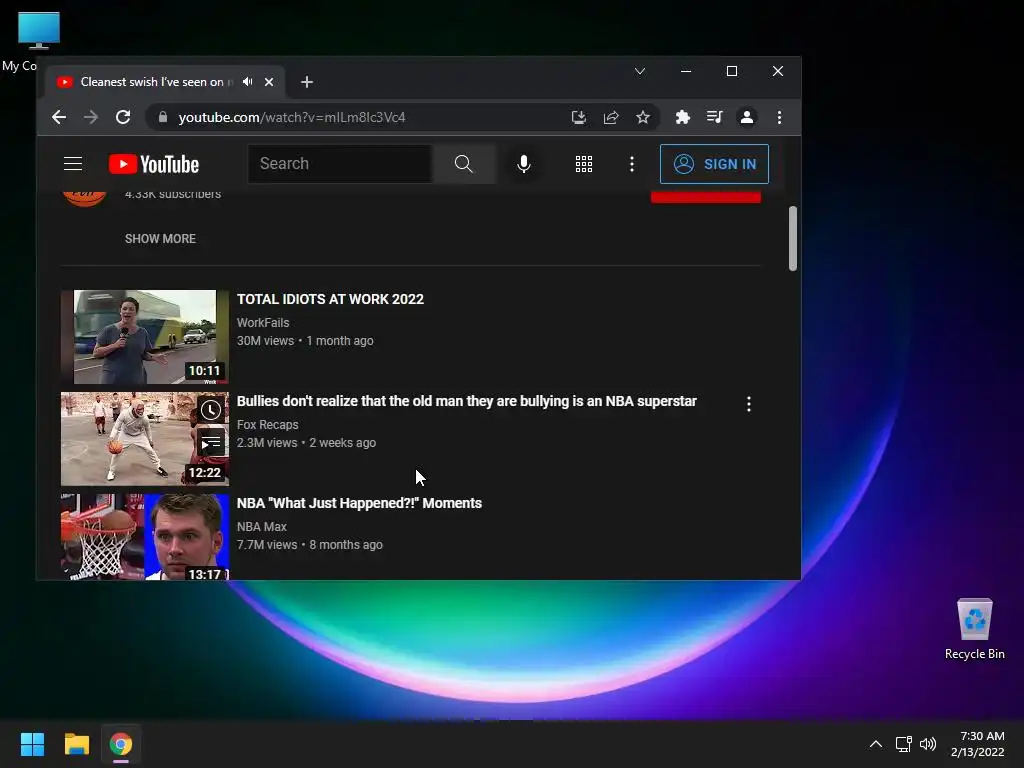This screenshot has width=1024, height=768.
Task: Click the YouTube logo
Action: 154,164
